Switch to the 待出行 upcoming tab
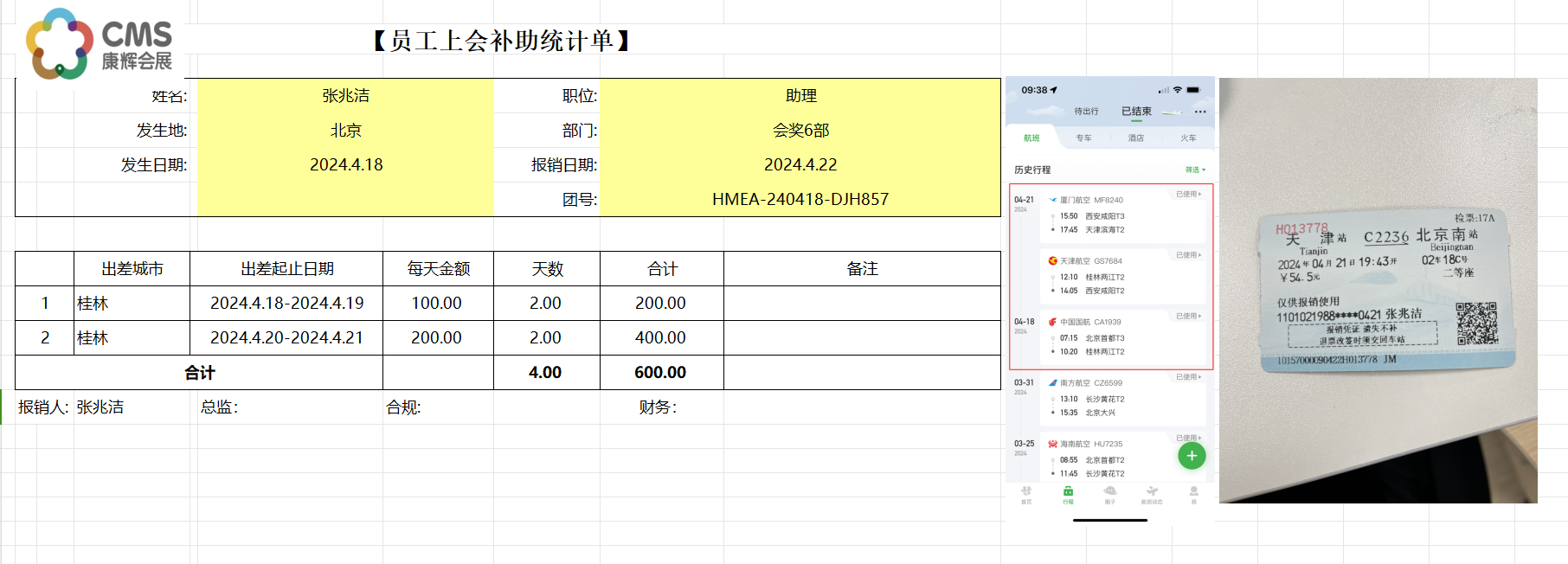 1086,112
